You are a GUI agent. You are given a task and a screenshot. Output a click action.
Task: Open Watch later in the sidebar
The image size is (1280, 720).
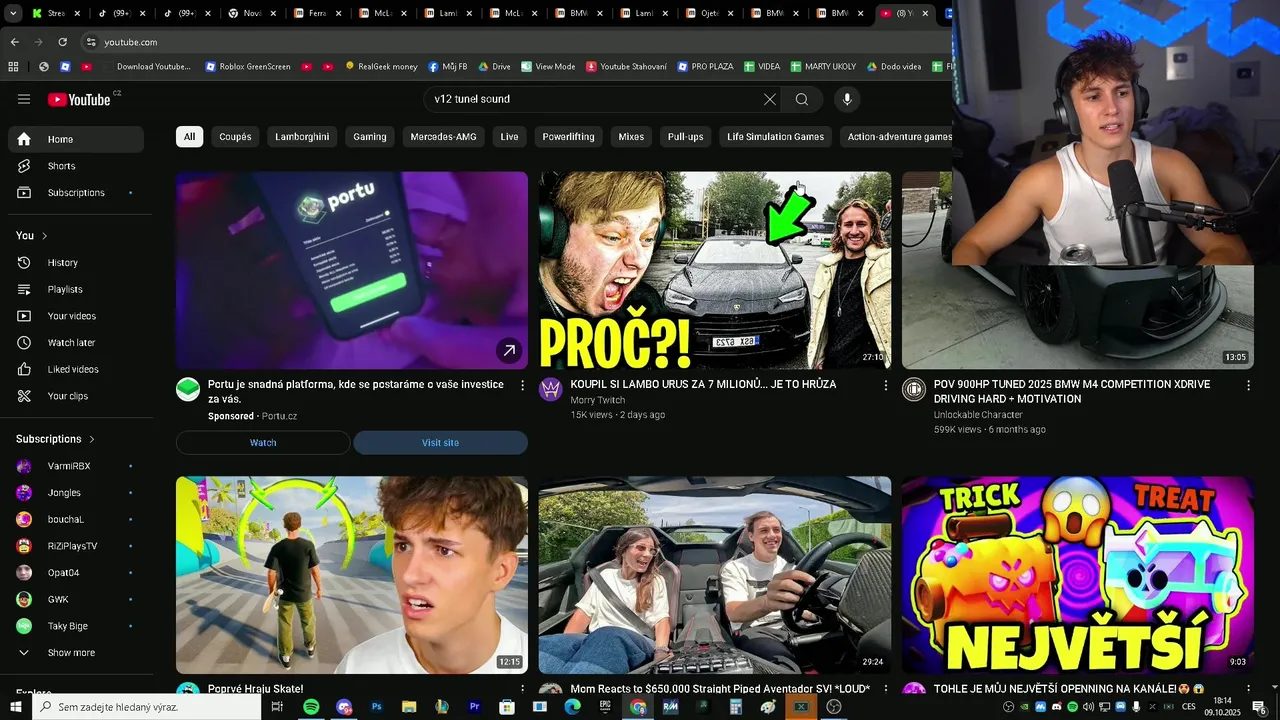coord(76,343)
